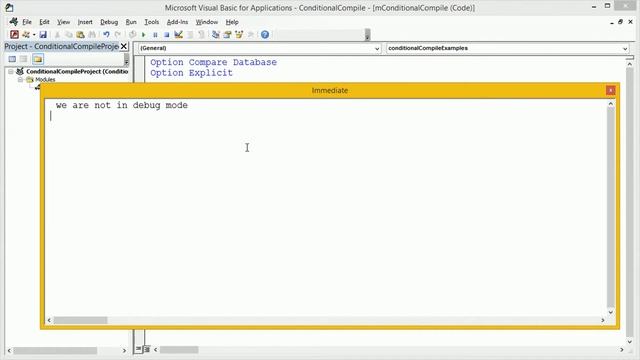Save the project with the floppy icon
Viewport: 640px width, 360px height.
(x=43, y=35)
